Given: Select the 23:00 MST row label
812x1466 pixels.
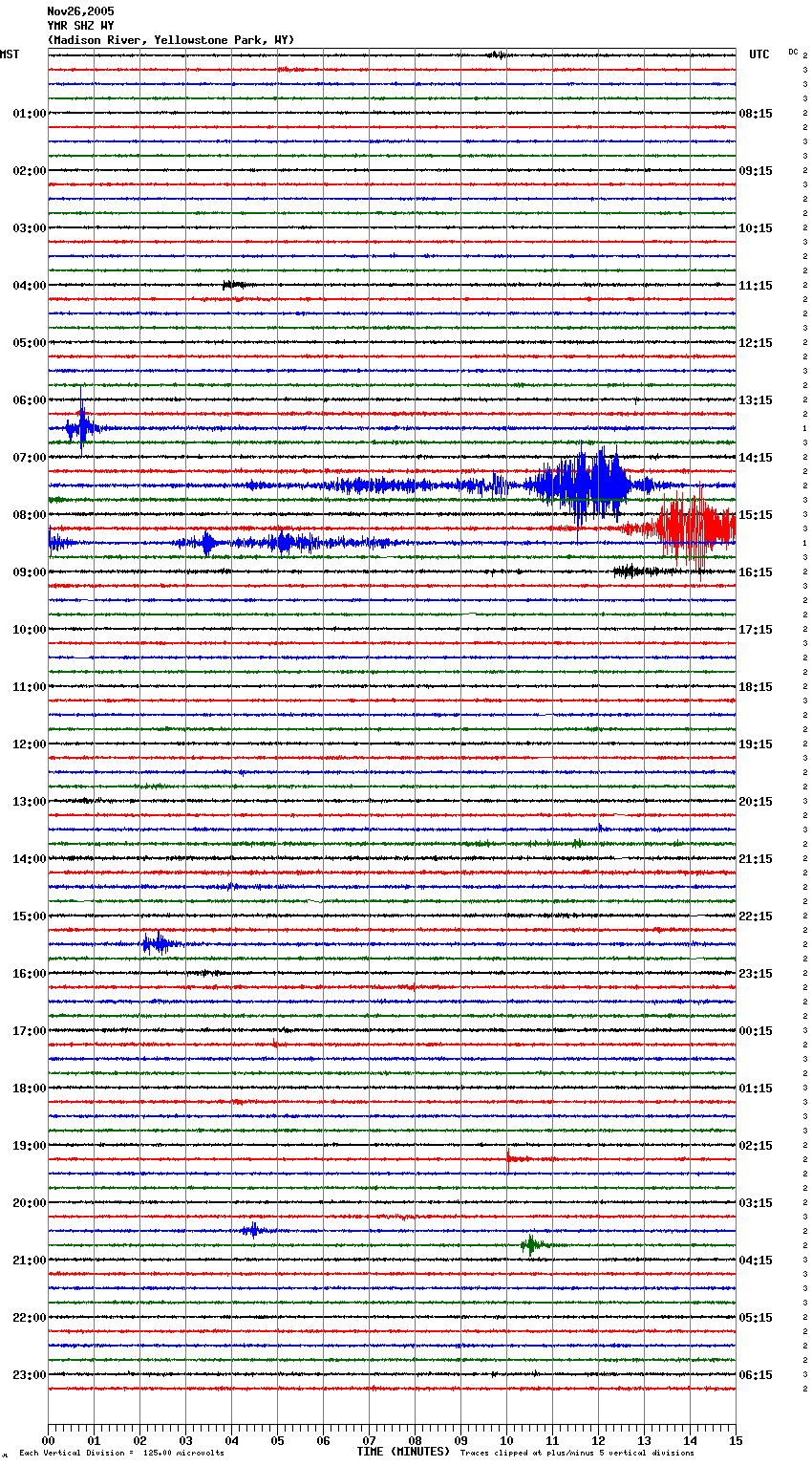Looking at the screenshot, I should tap(29, 1375).
